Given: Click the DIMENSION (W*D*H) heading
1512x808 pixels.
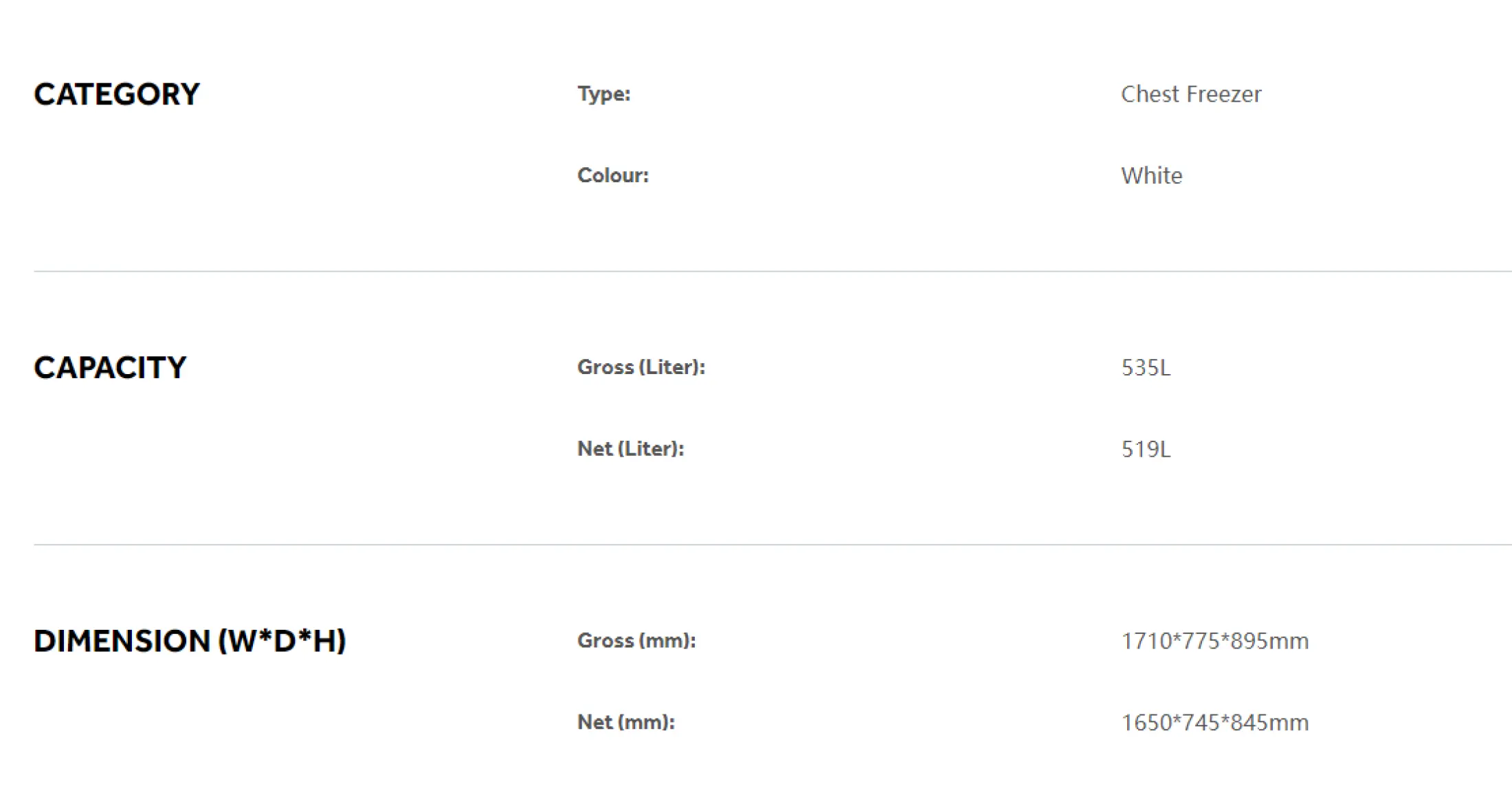Looking at the screenshot, I should point(190,641).
